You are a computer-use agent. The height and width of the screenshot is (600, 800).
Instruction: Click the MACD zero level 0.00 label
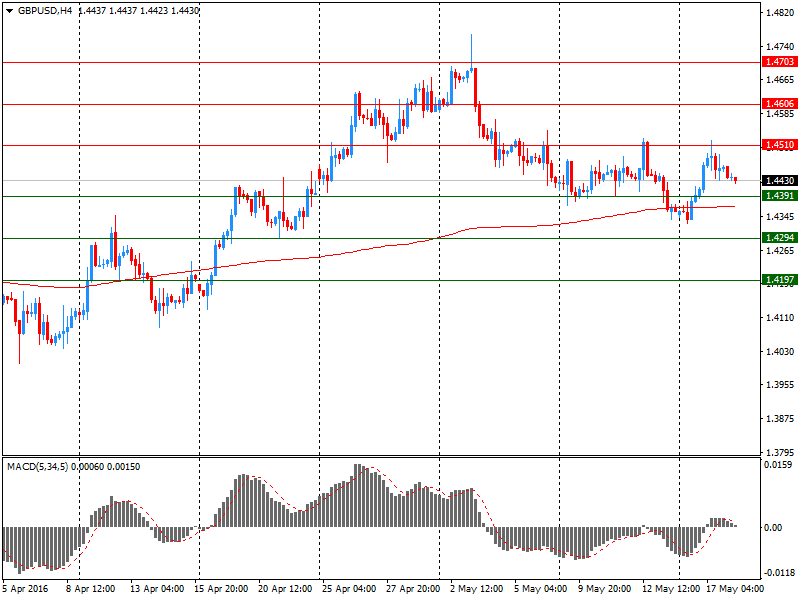(x=773, y=528)
